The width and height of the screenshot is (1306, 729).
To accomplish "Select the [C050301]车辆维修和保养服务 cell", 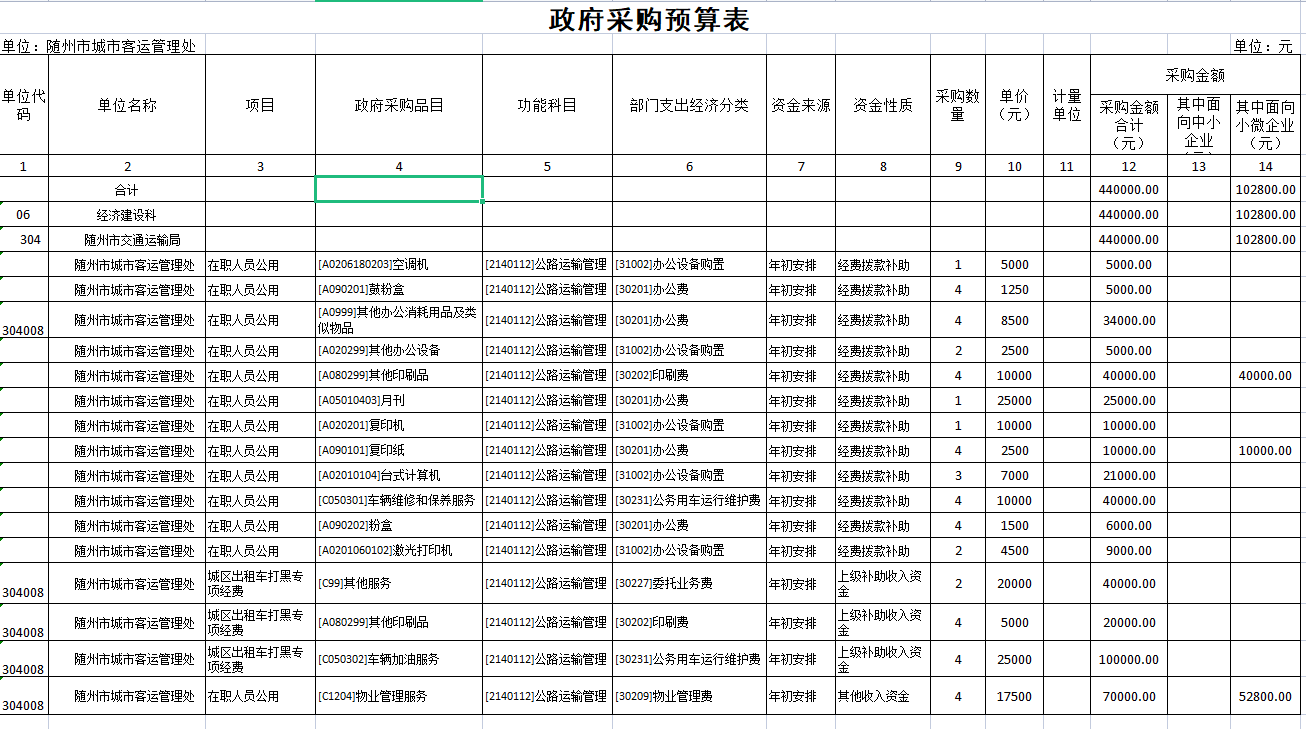I will click(399, 500).
